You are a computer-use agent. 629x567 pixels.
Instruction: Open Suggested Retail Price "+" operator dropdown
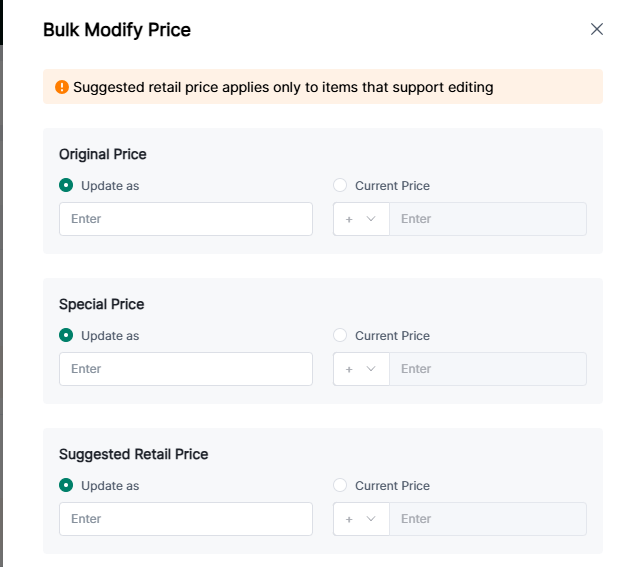coord(360,519)
